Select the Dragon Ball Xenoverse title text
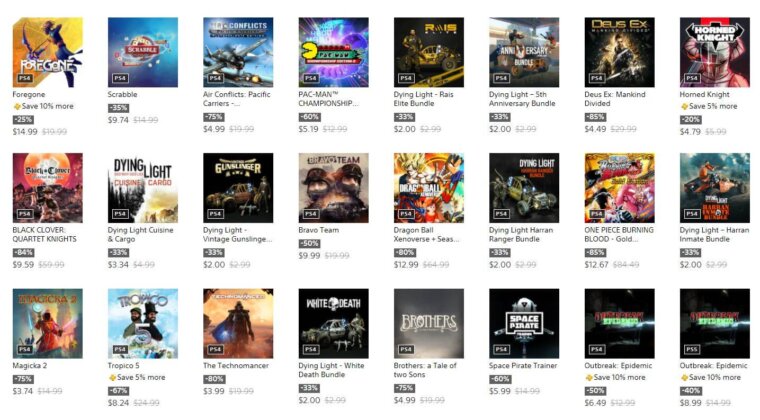Viewport: 760px width, 420px height. click(427, 234)
